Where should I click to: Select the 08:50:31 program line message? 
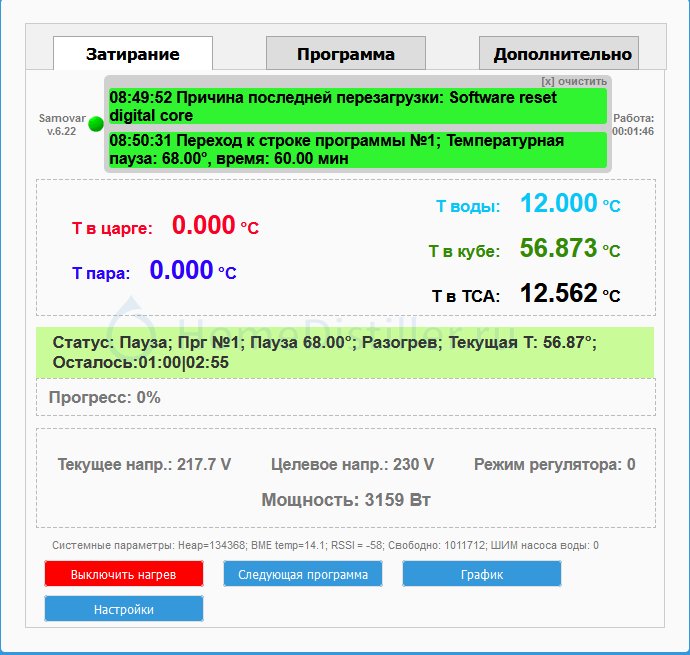358,150
